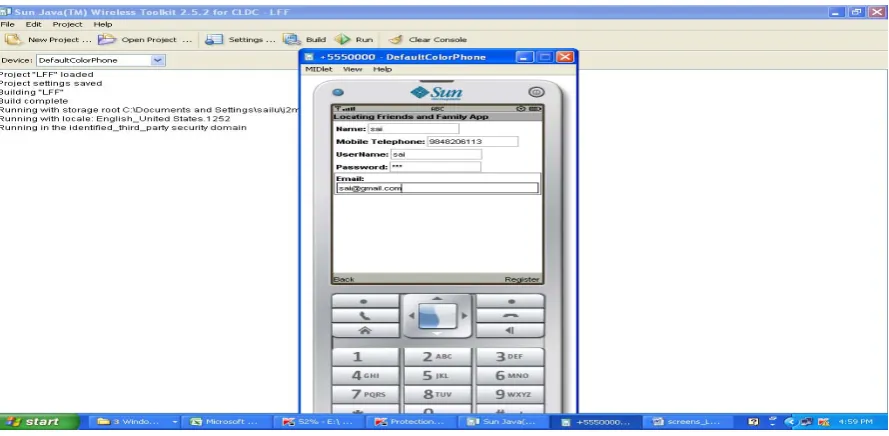Click the Name input field

coord(413,129)
